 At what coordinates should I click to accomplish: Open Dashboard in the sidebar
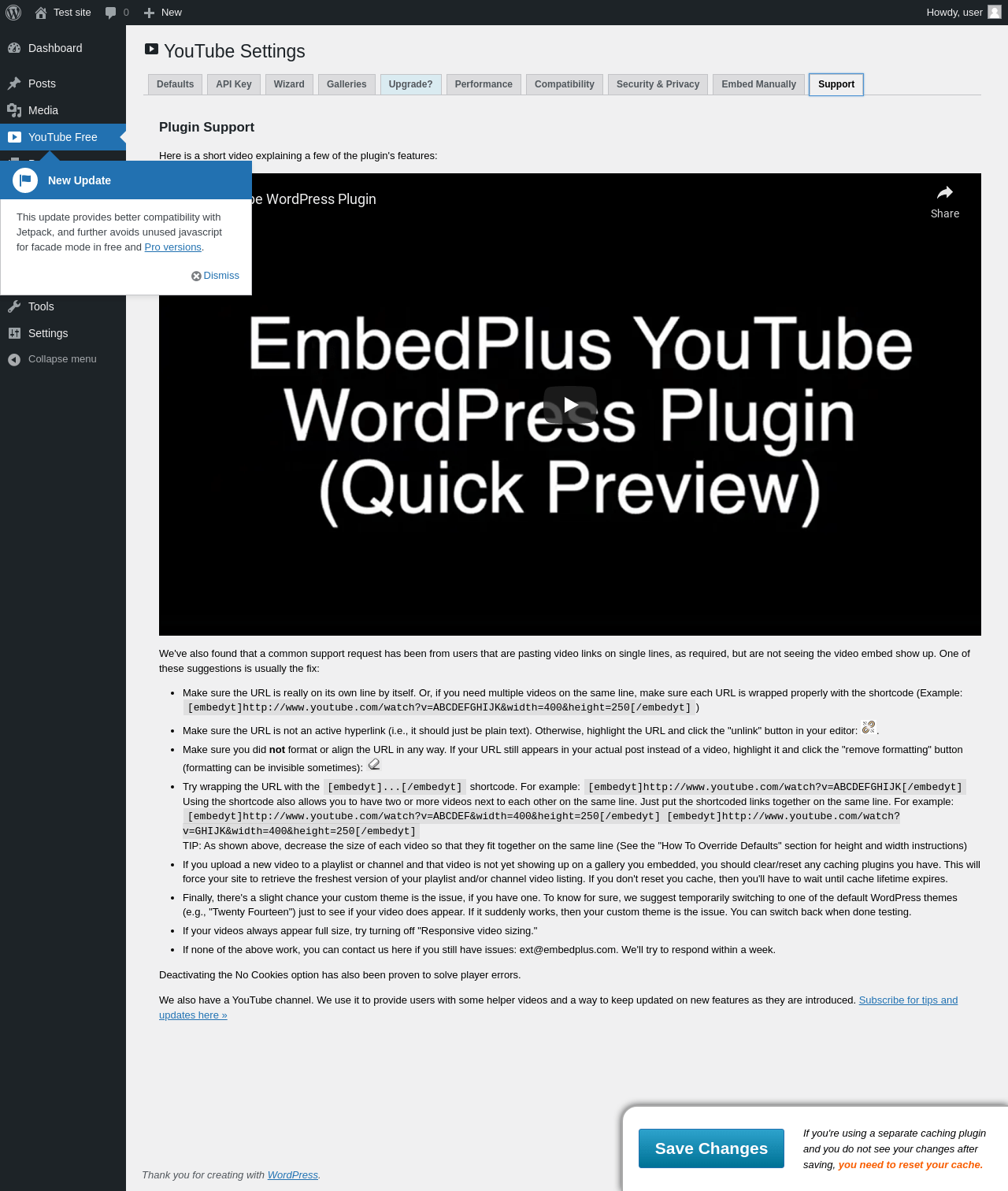[x=63, y=48]
